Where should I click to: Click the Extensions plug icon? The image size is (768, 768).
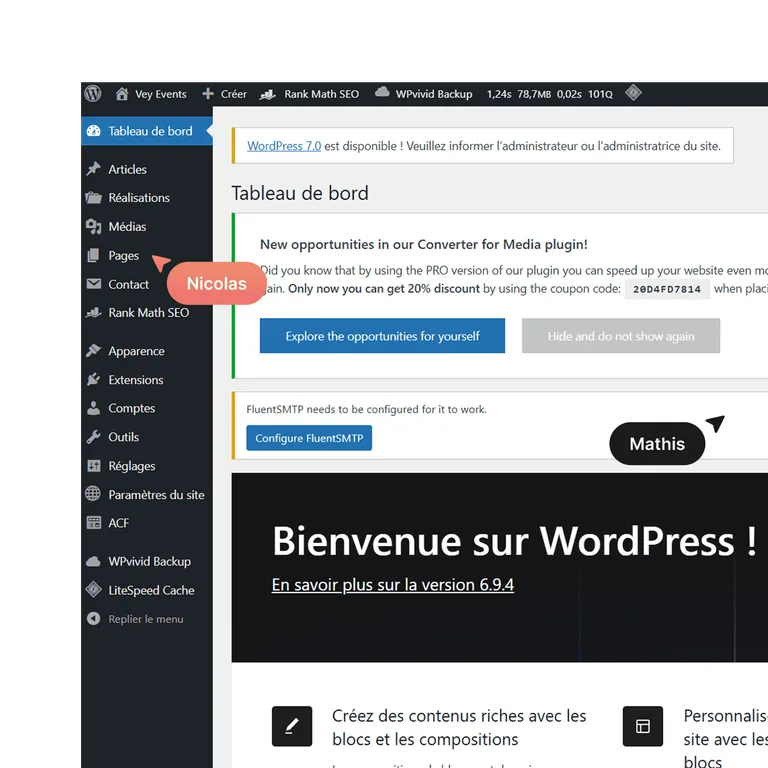tap(94, 380)
